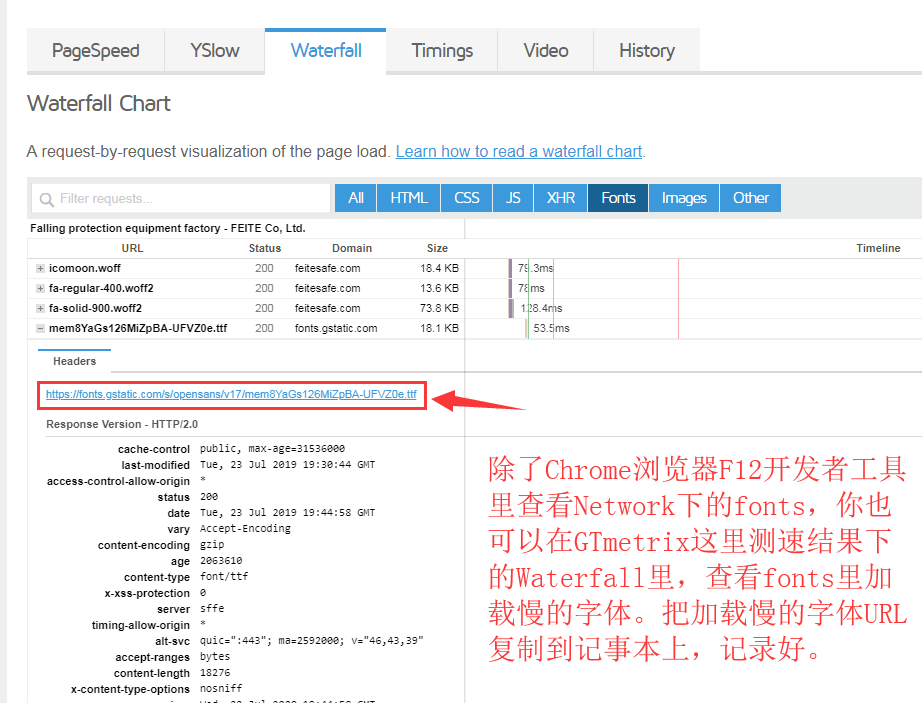Image resolution: width=922 pixels, height=703 pixels.
Task: Click the 53.5ms timeline bar for the ttf font
Action: tap(527, 329)
